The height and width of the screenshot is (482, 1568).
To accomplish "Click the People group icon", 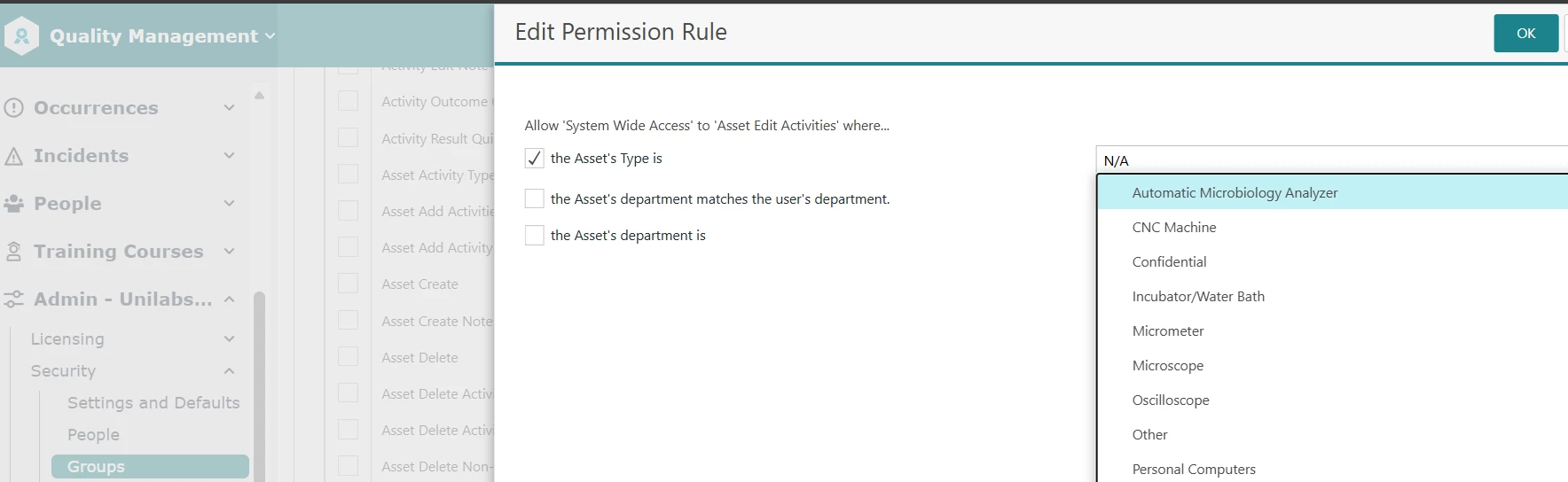I will coord(13,204).
